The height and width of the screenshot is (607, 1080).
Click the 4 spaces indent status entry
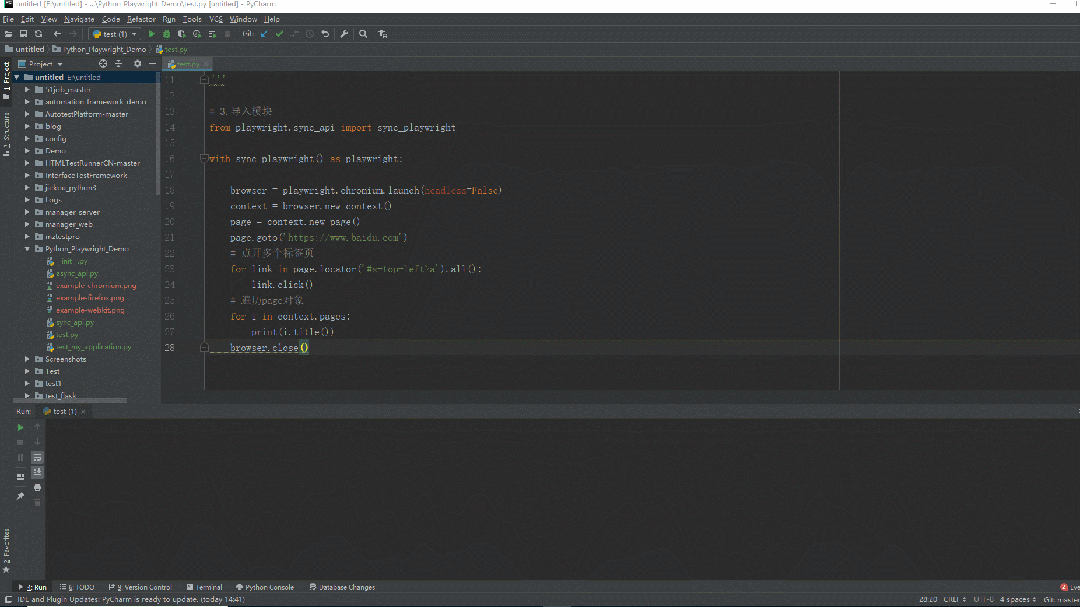(1017, 599)
